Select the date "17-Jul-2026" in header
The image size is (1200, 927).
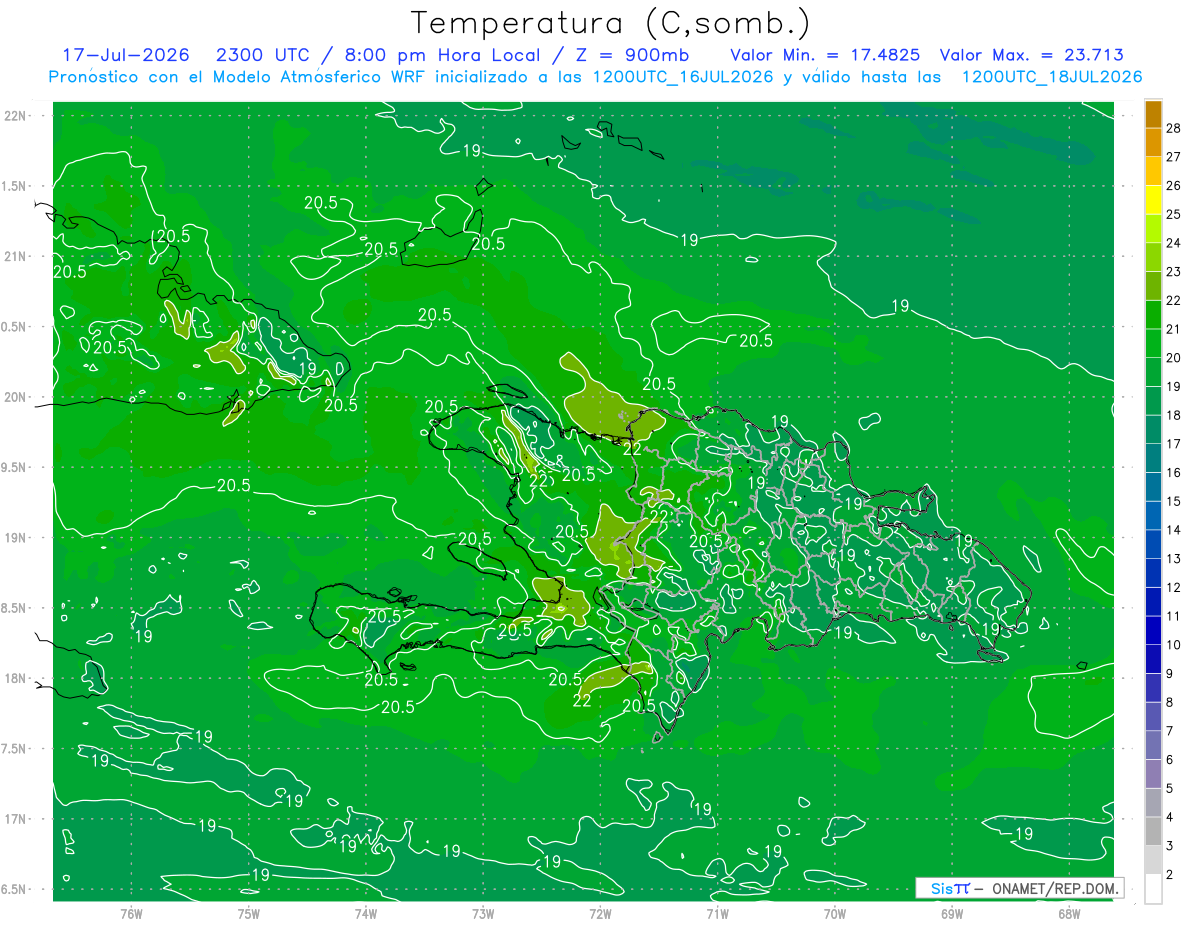coord(127,55)
